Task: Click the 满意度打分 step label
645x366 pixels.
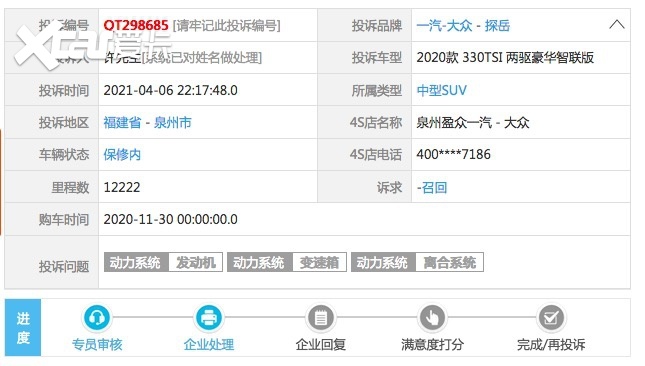Action: coord(432,344)
